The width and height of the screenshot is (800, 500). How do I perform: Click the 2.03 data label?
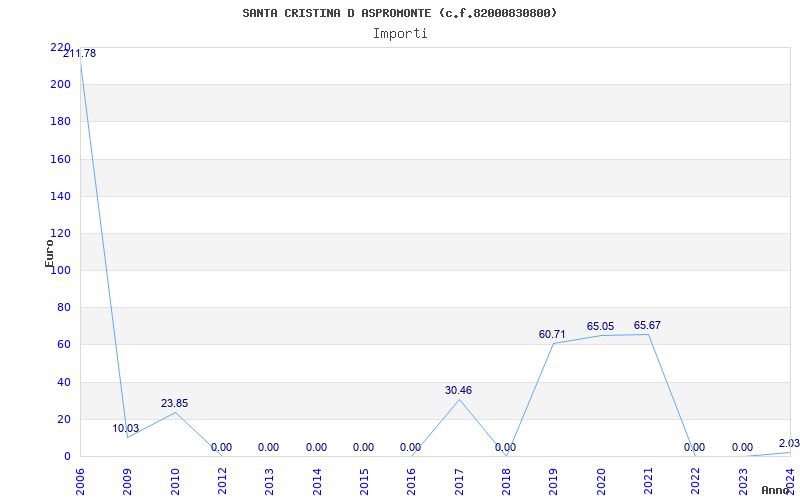pyautogui.click(x=789, y=443)
